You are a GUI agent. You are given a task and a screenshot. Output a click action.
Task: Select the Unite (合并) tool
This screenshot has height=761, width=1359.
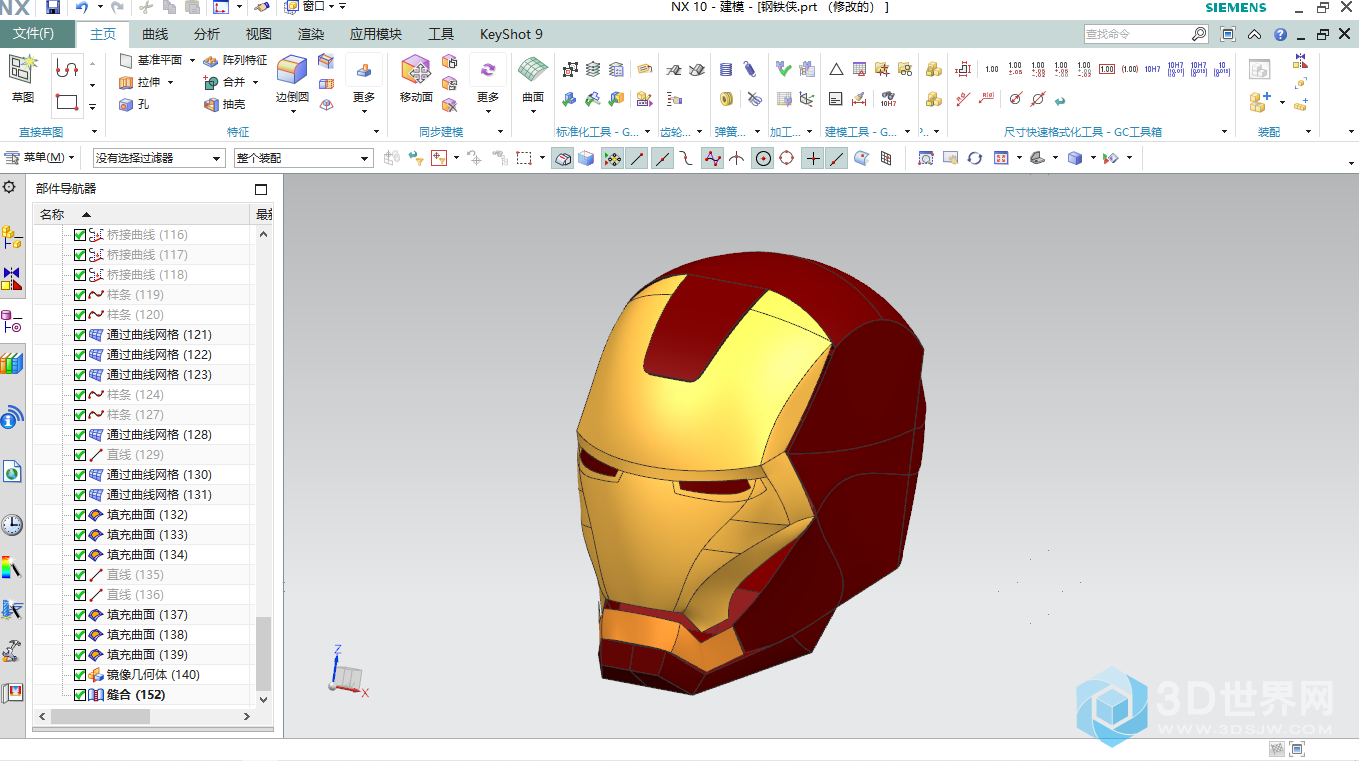tap(225, 82)
